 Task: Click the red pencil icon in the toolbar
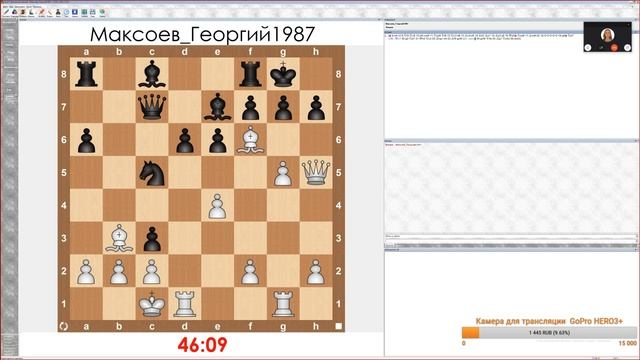[x=42, y=12]
